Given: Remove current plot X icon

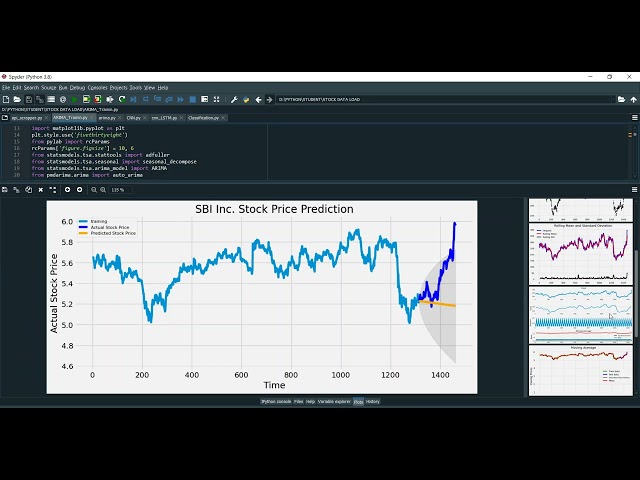Looking at the screenshot, I should click(40, 190).
